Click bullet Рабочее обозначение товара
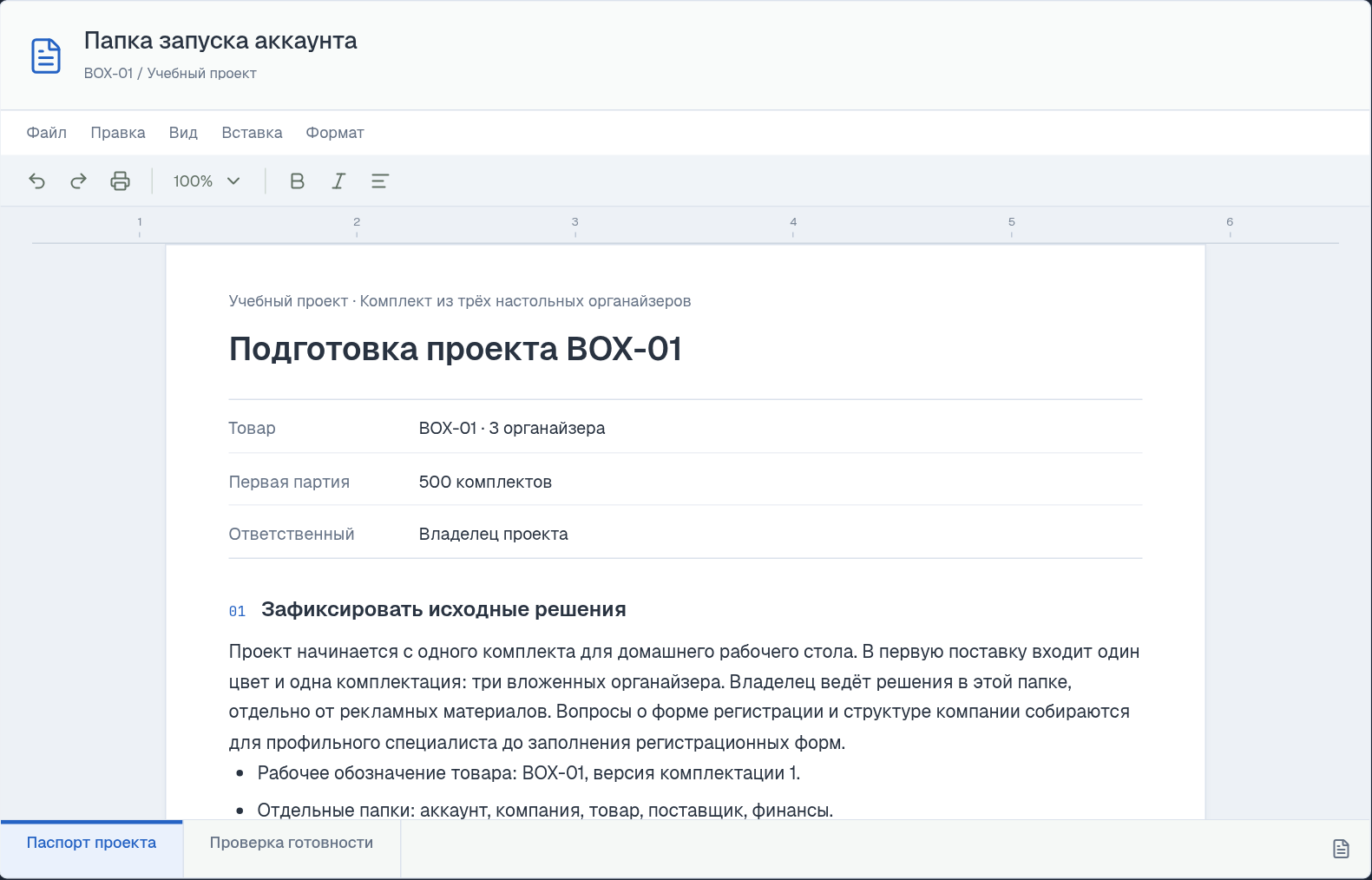This screenshot has width=1372, height=880. (x=528, y=773)
